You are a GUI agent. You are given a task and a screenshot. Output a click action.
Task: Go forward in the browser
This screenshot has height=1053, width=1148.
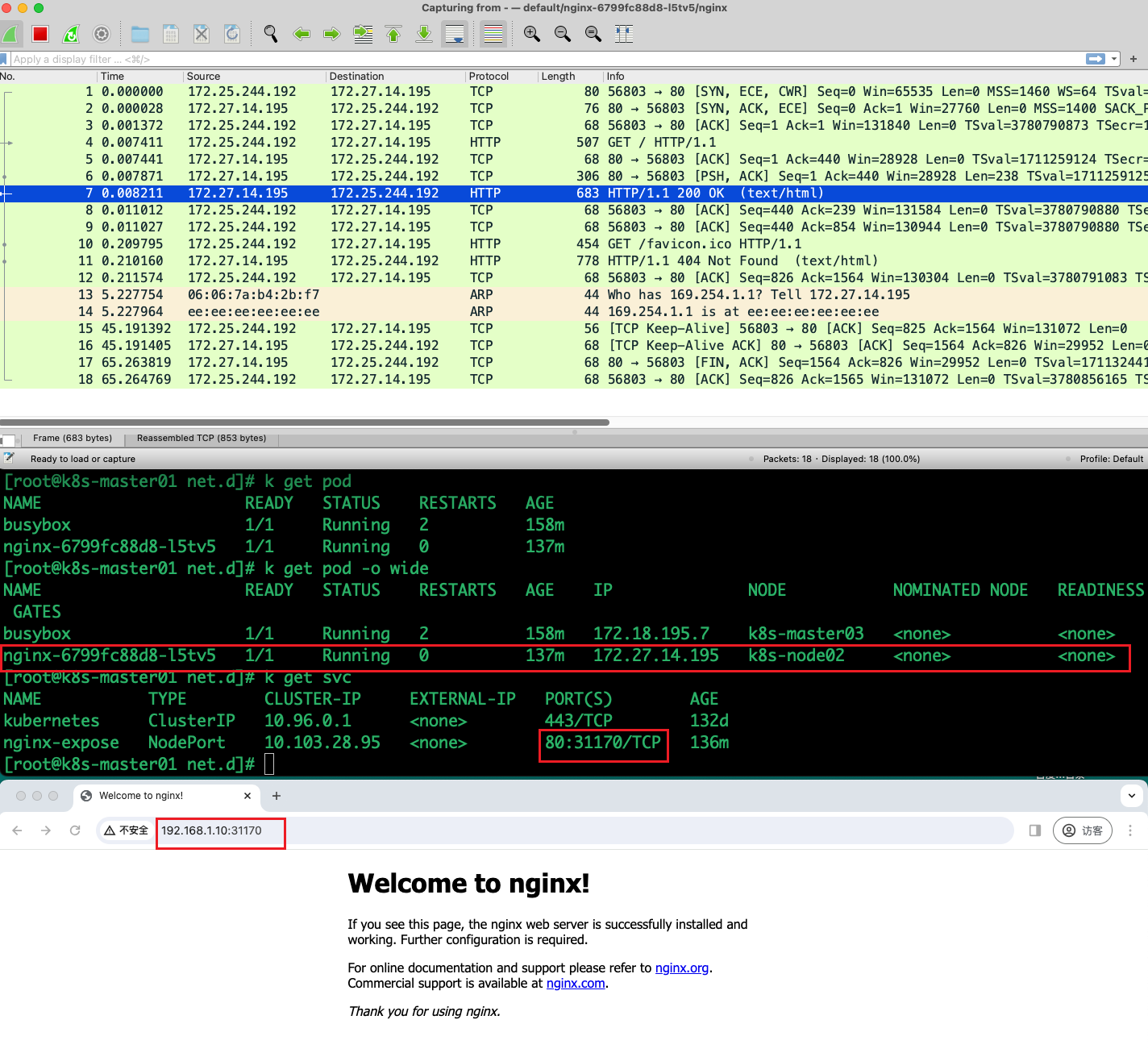pyautogui.click(x=46, y=830)
